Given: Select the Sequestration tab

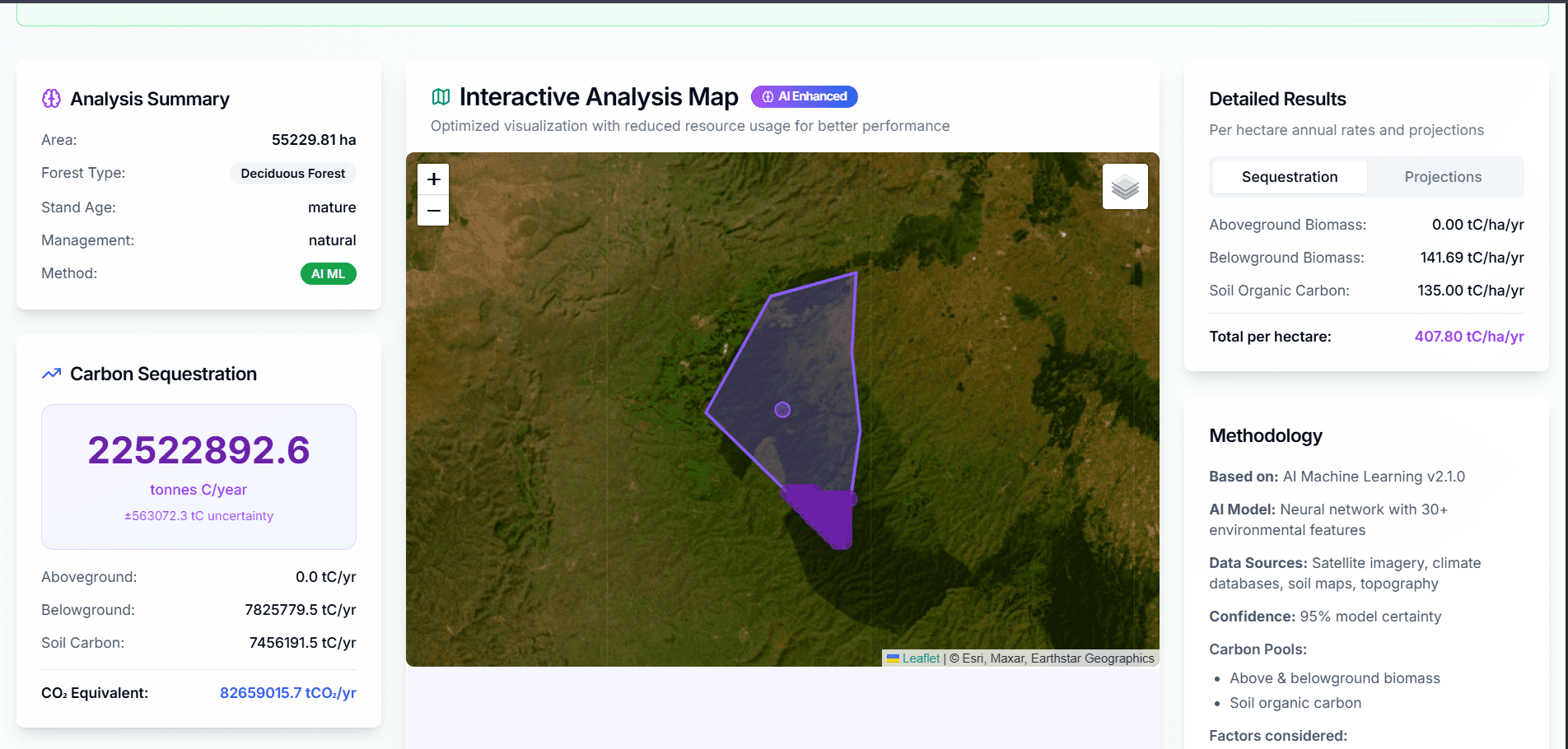Looking at the screenshot, I should pos(1290,177).
